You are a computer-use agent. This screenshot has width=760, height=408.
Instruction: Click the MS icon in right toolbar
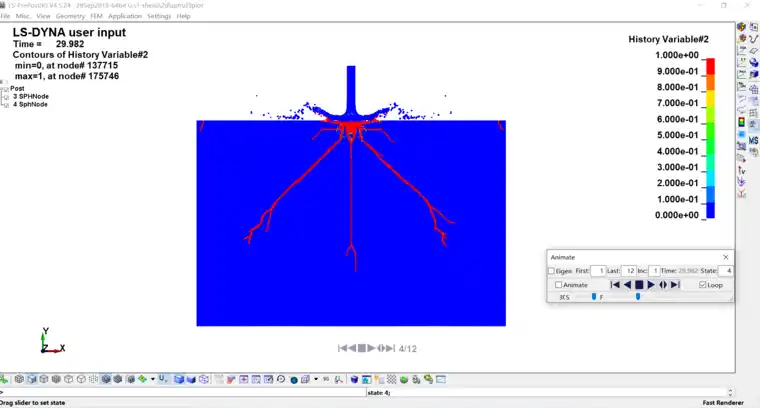click(x=753, y=141)
